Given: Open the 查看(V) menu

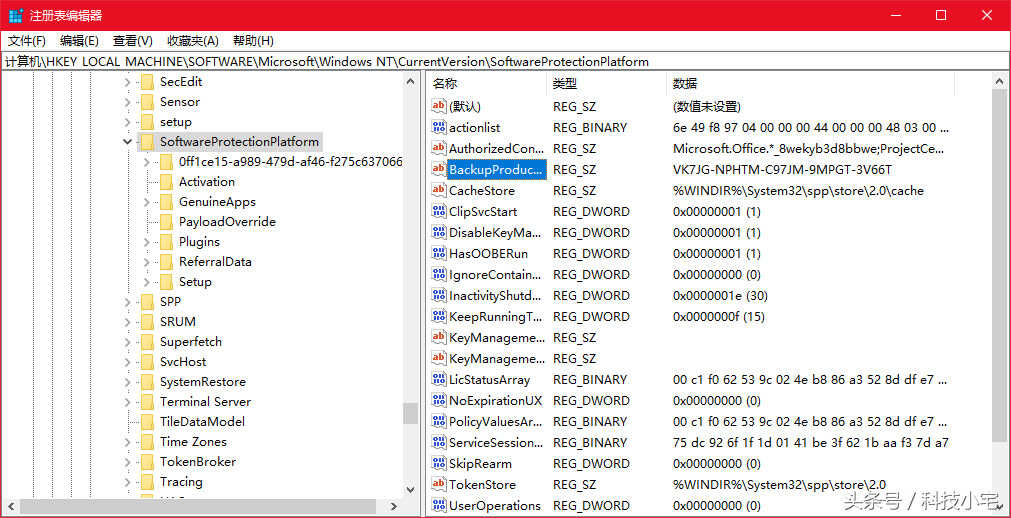Looking at the screenshot, I should (x=133, y=41).
